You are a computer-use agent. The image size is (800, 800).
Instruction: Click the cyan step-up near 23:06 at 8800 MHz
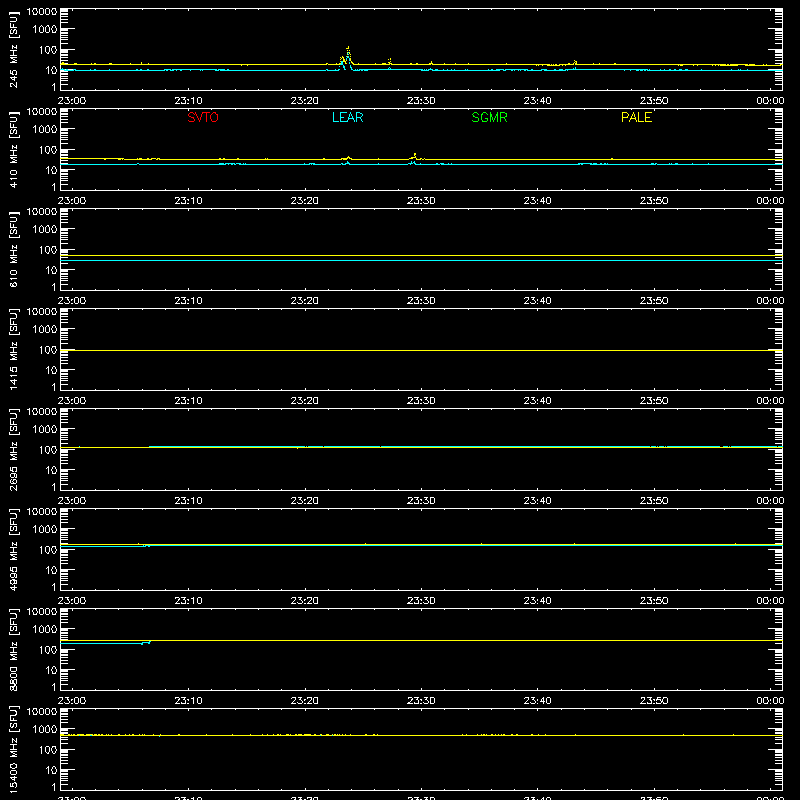coord(146,642)
